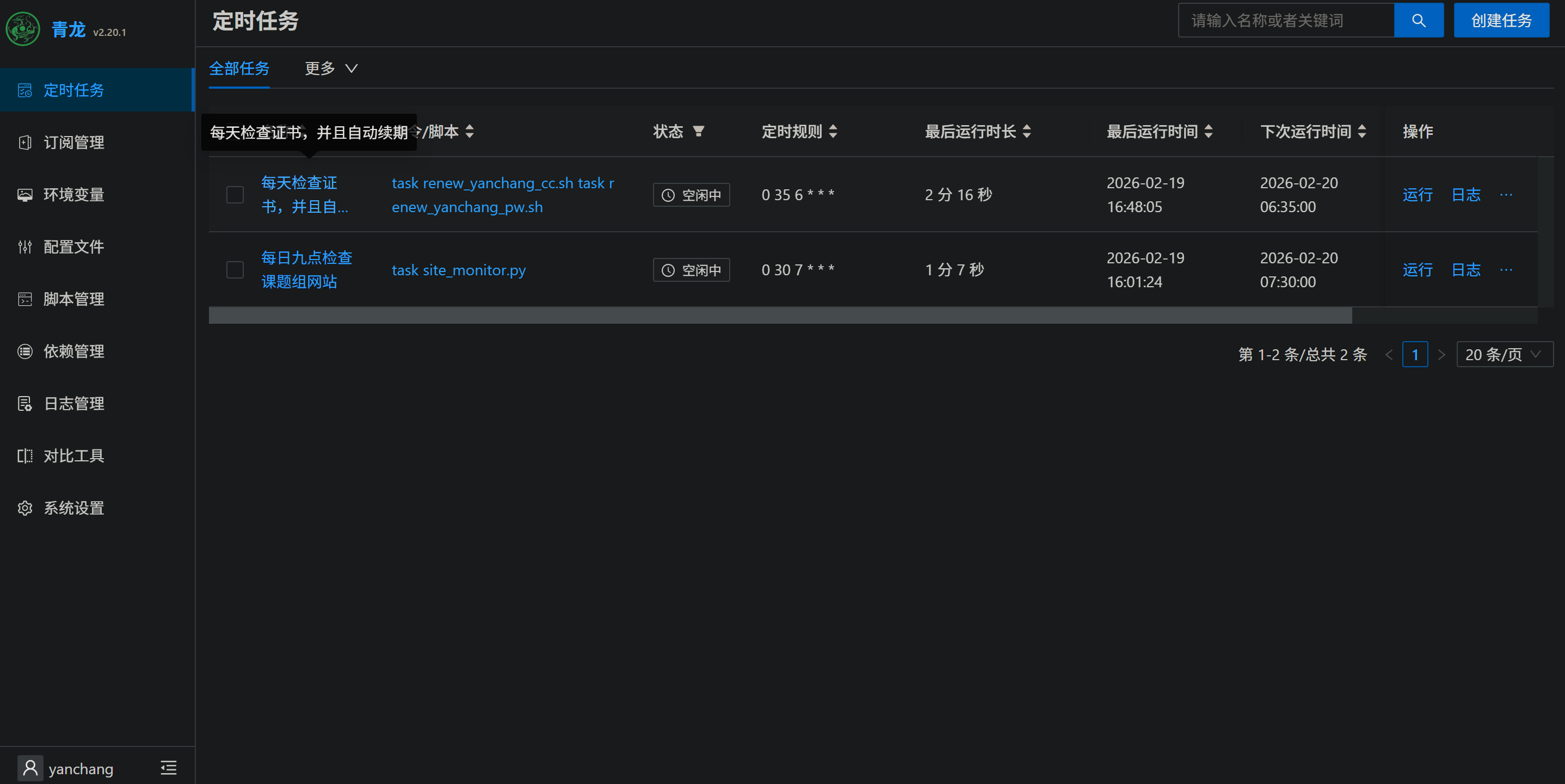
Task: Open more actions for site_monitor task
Action: click(1506, 270)
